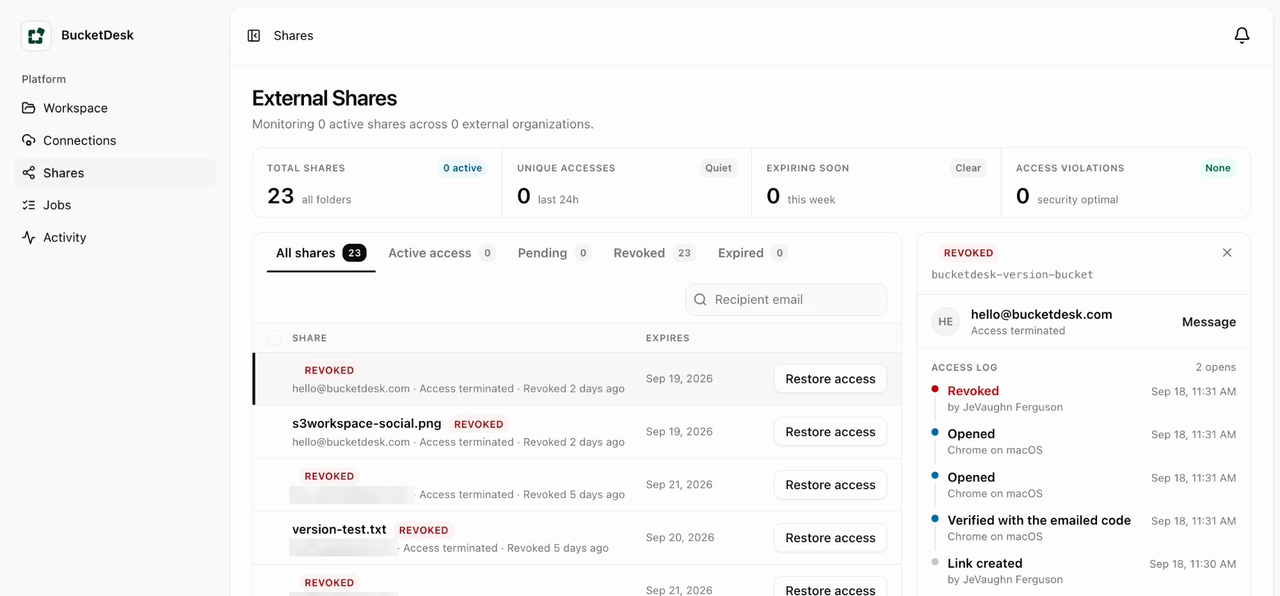Click the Shares network icon

29,173
